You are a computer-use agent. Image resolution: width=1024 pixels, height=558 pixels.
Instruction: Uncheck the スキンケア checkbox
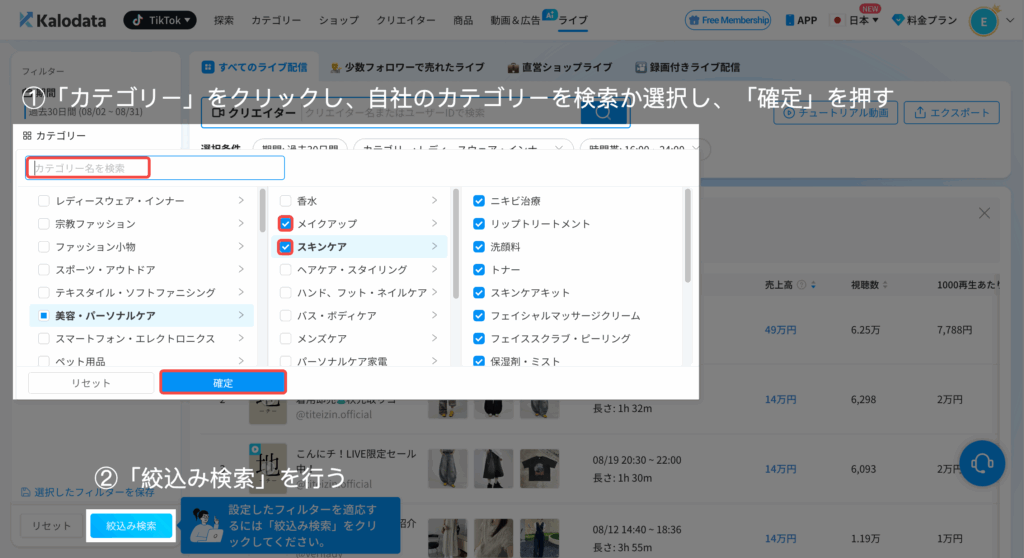pos(285,246)
